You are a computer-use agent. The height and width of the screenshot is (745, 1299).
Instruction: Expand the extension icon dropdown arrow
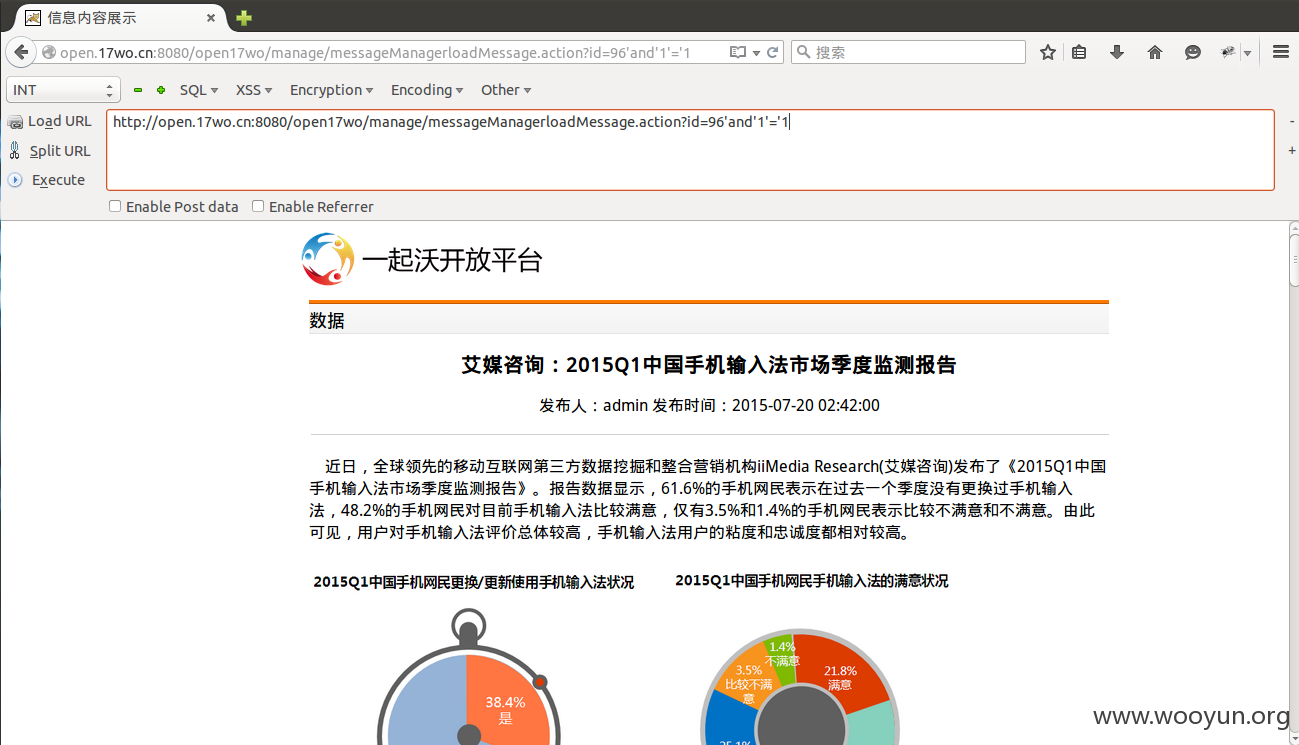click(1247, 53)
